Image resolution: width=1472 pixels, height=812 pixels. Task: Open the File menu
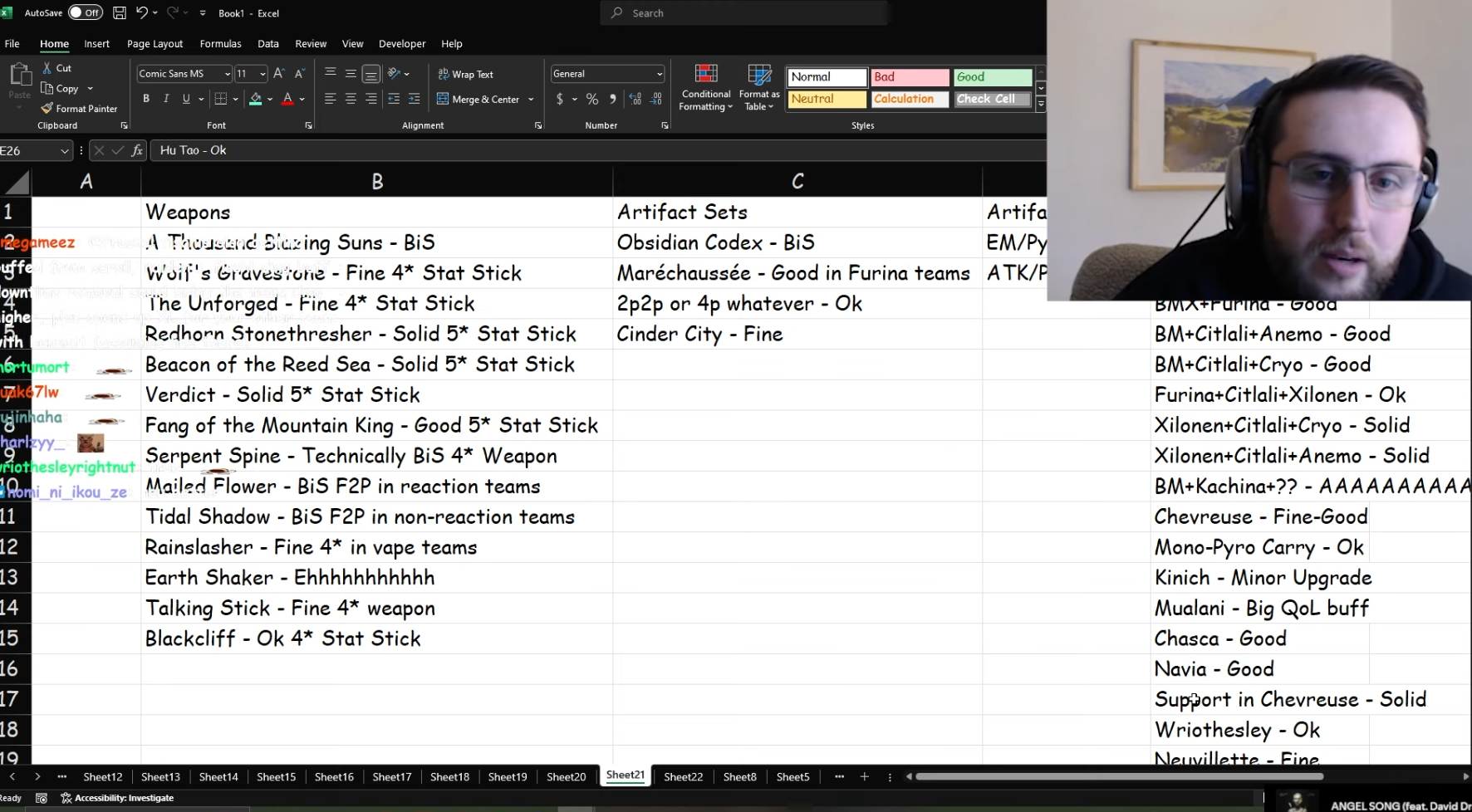click(x=12, y=43)
